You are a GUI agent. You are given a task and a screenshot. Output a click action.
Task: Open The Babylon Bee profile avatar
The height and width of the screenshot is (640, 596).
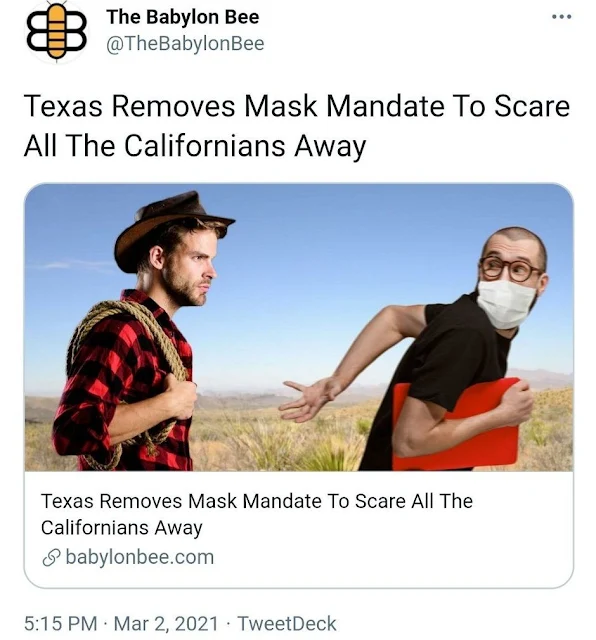pos(57,31)
